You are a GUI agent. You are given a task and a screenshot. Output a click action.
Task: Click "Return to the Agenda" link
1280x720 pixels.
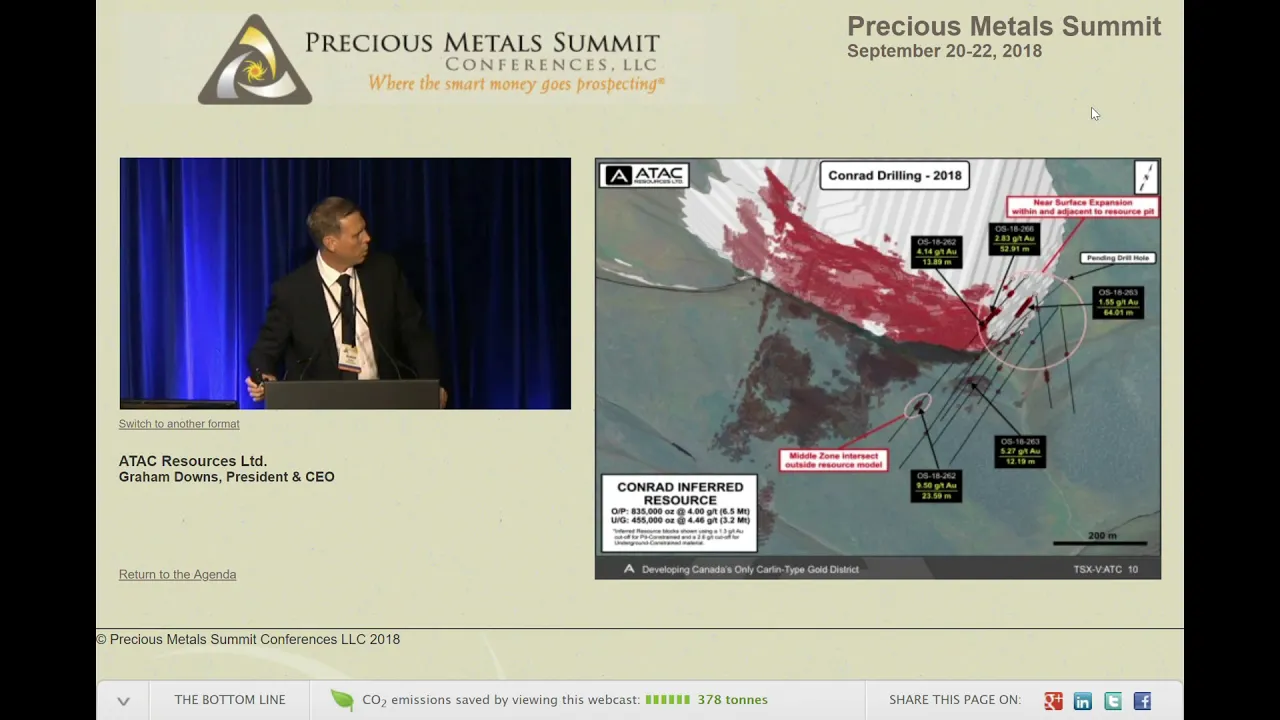click(177, 574)
